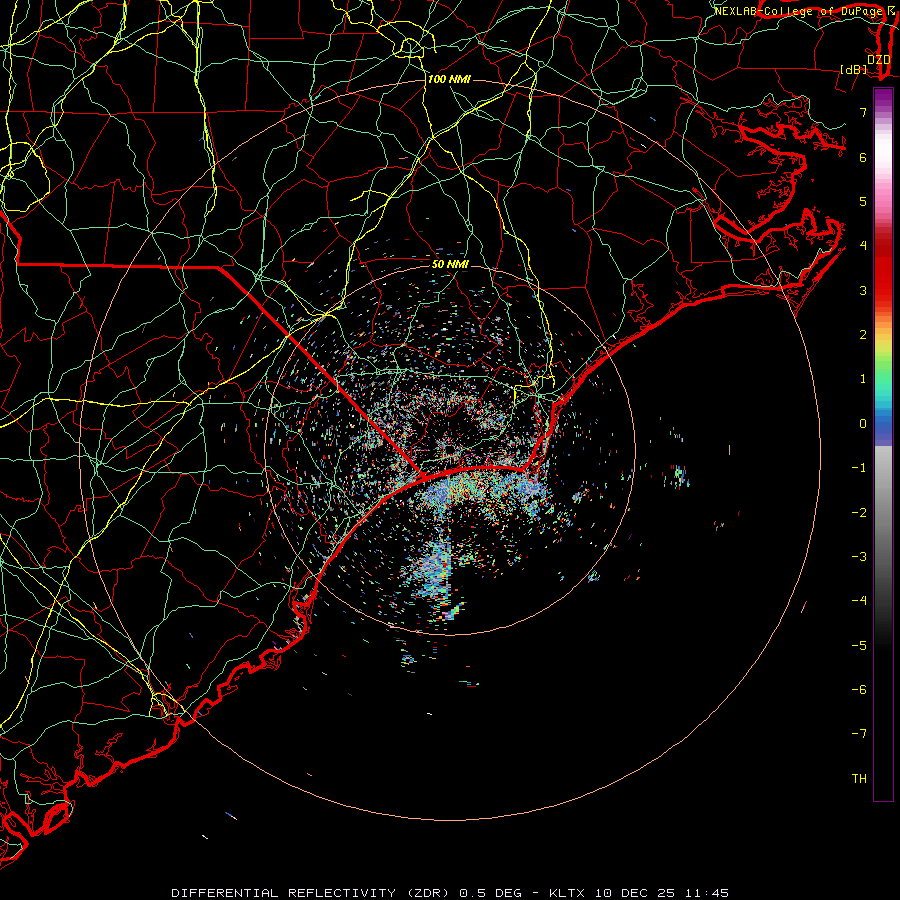The height and width of the screenshot is (900, 900).
Task: Click the 50 NMI range ring label
Action: pyautogui.click(x=451, y=265)
